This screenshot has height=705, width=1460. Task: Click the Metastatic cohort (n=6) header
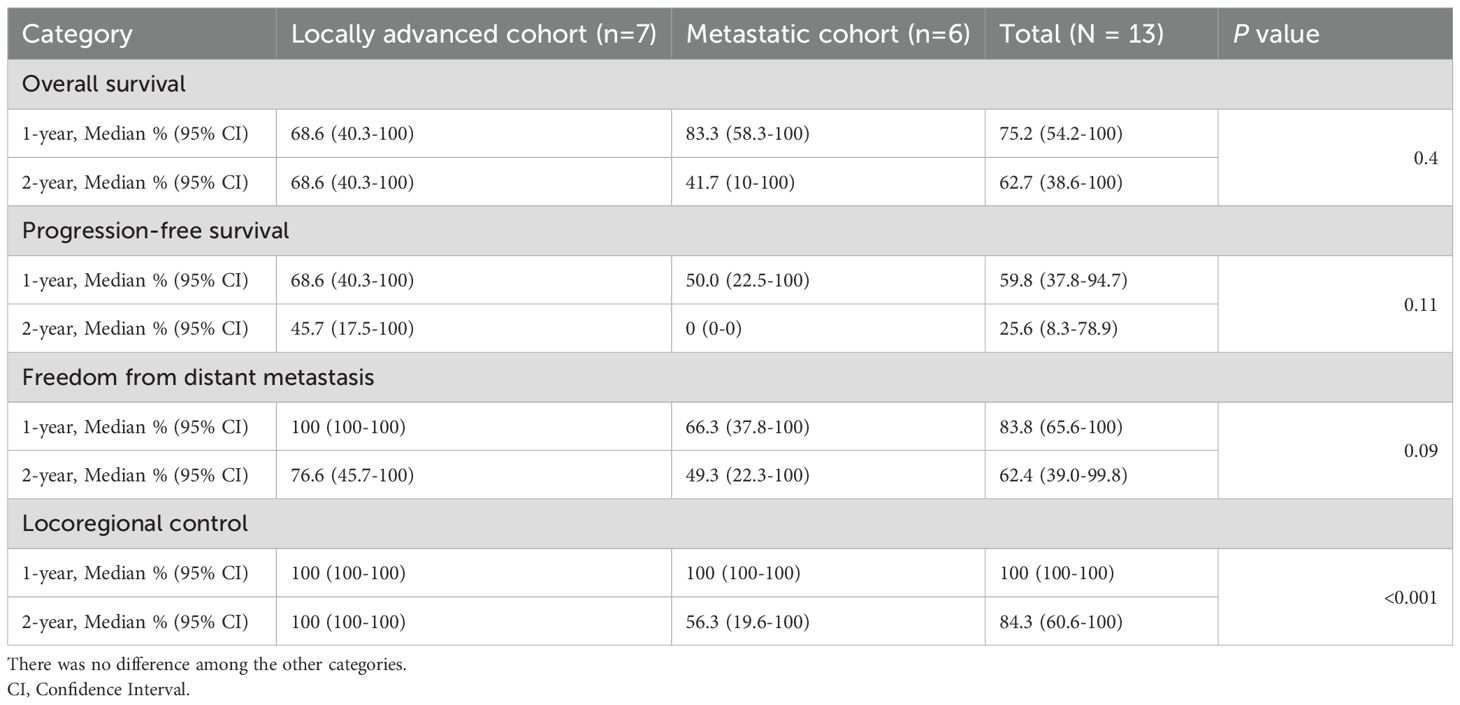click(827, 34)
